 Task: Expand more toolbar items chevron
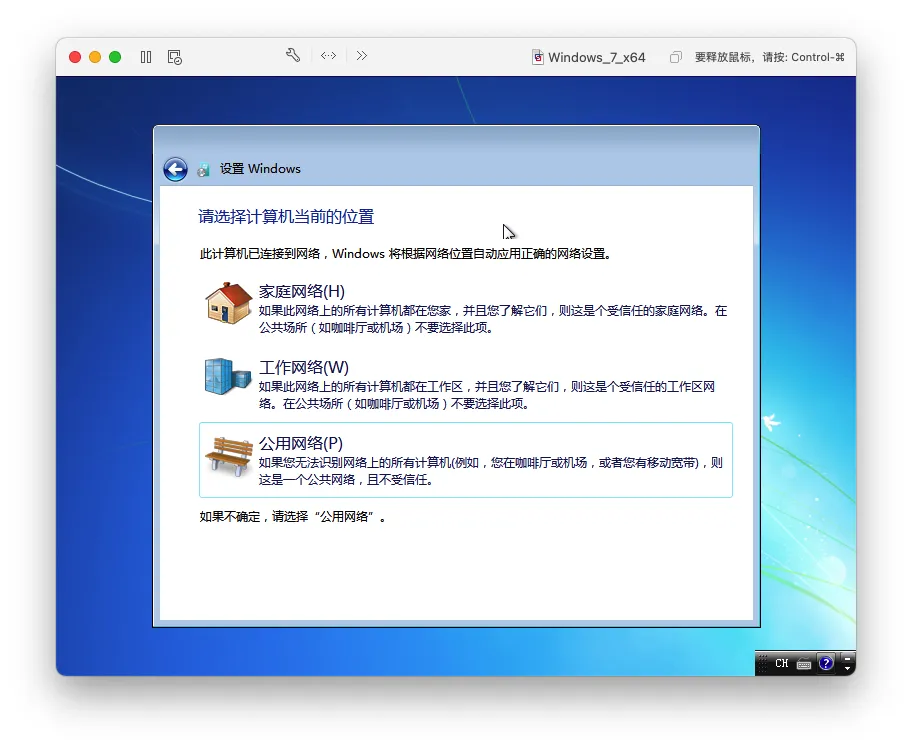pos(362,55)
